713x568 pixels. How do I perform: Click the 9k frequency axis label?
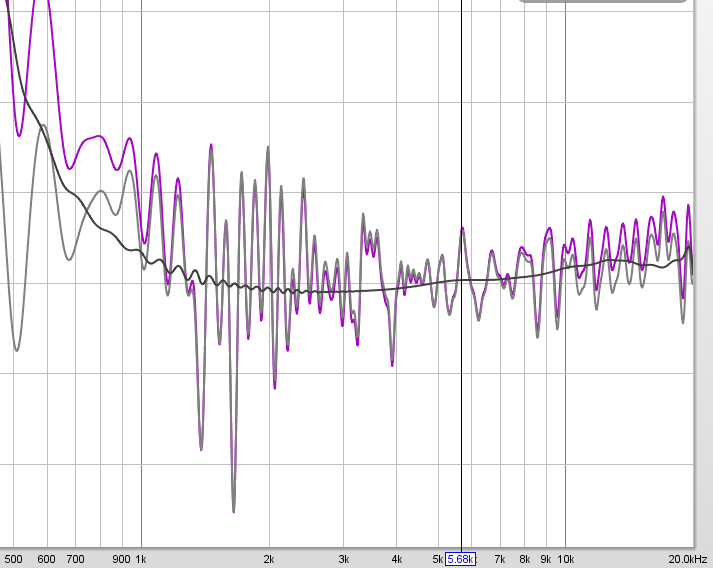pos(546,559)
